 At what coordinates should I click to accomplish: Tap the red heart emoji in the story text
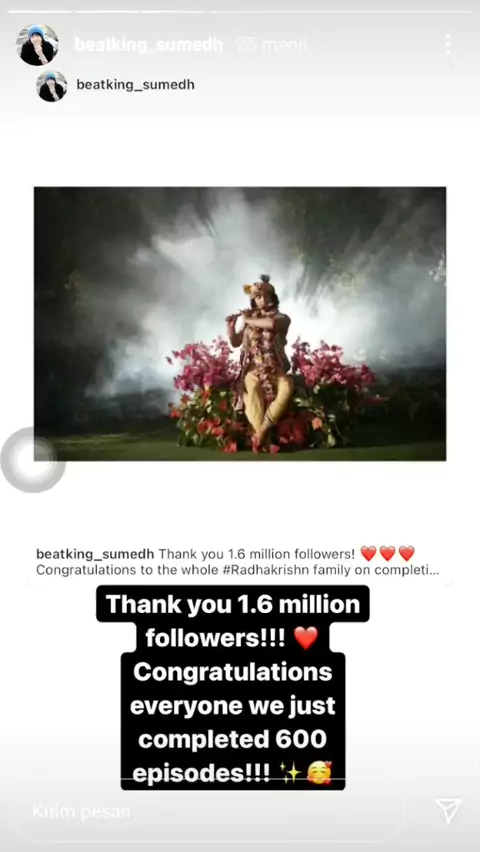tap(305, 638)
